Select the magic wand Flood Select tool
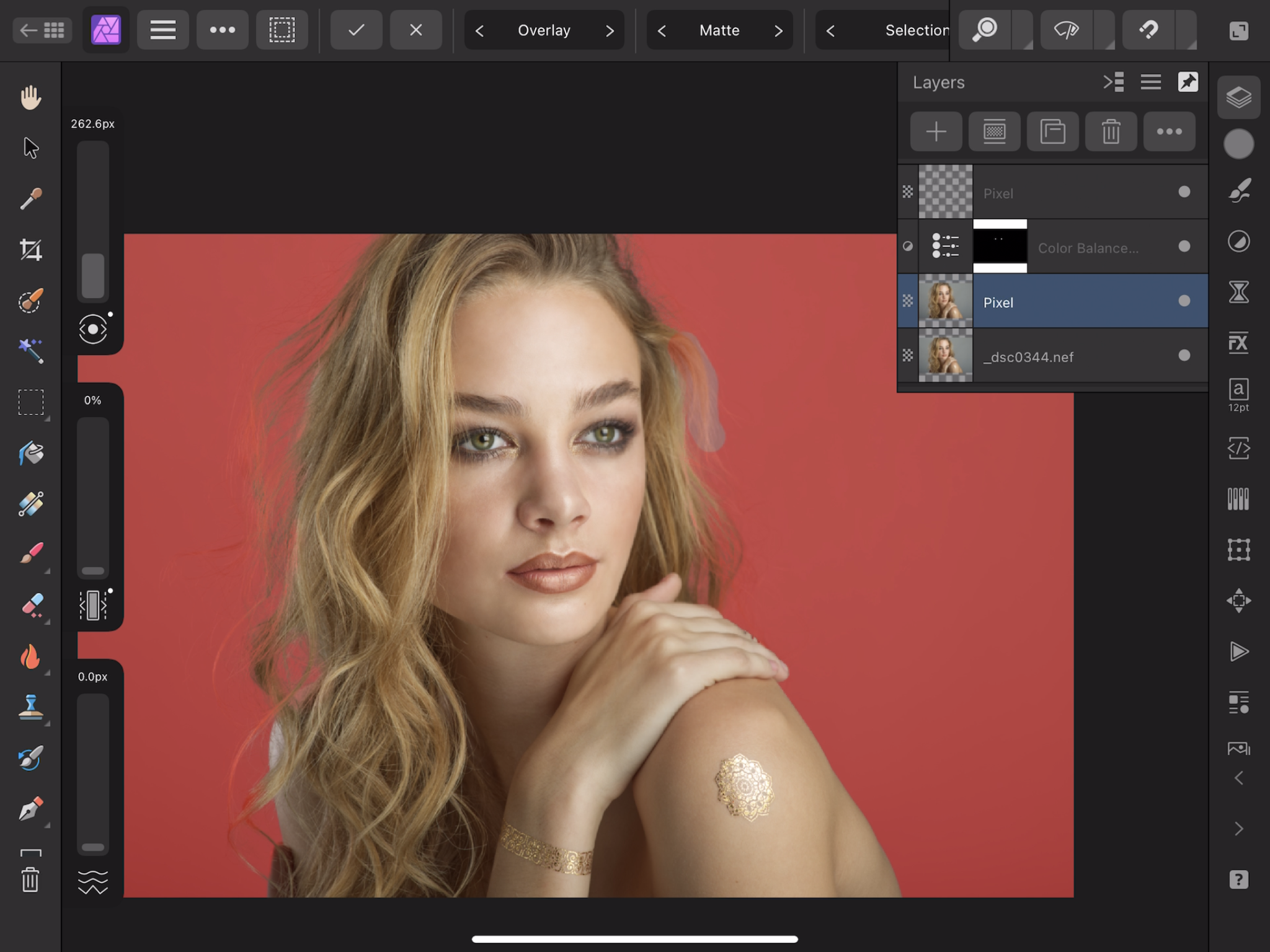 pos(30,351)
